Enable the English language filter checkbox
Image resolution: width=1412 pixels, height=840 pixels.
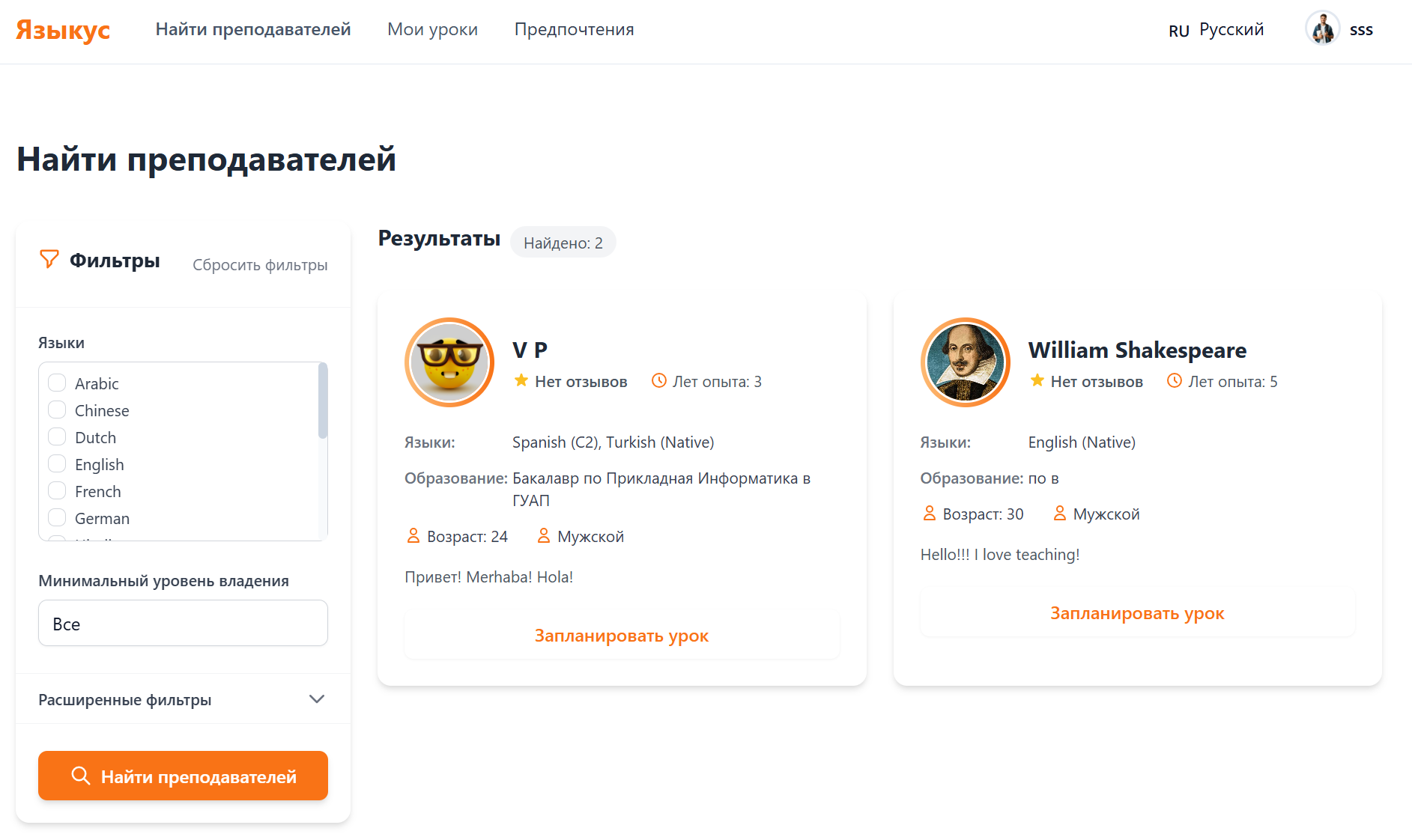point(57,464)
